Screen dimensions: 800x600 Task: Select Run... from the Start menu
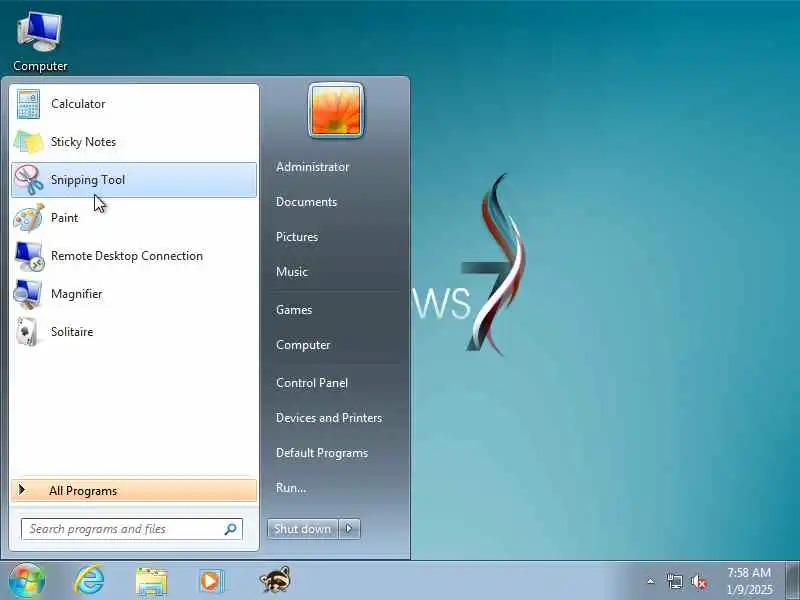(291, 488)
